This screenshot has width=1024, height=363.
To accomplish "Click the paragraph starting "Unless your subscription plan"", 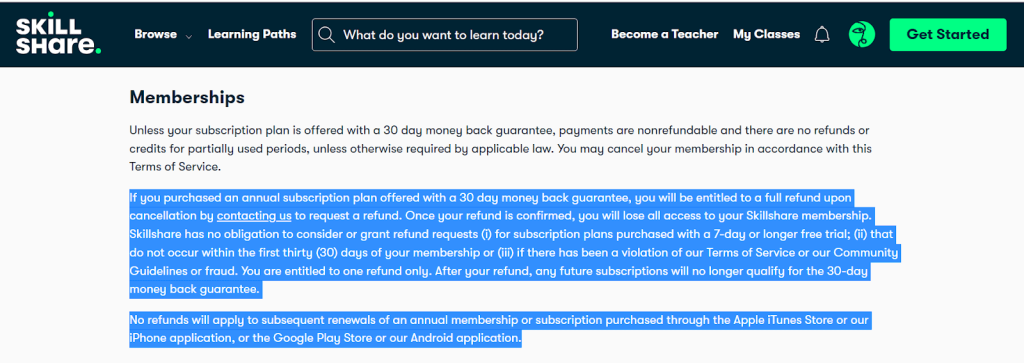I will click(500, 148).
